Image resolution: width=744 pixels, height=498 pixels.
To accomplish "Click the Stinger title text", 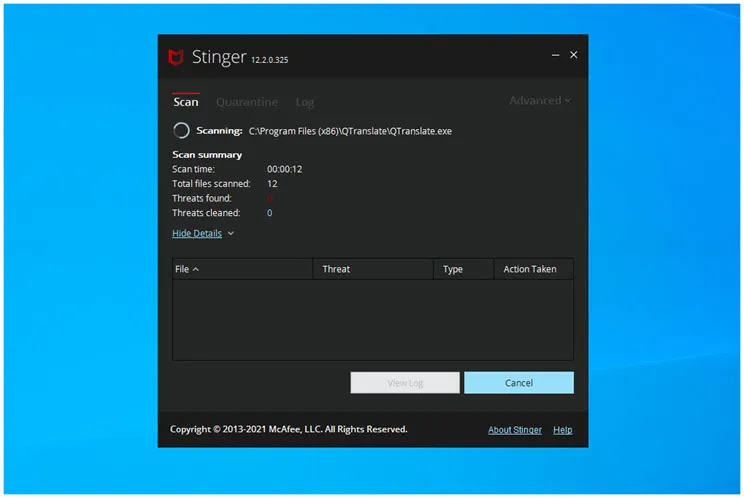I will 219,57.
